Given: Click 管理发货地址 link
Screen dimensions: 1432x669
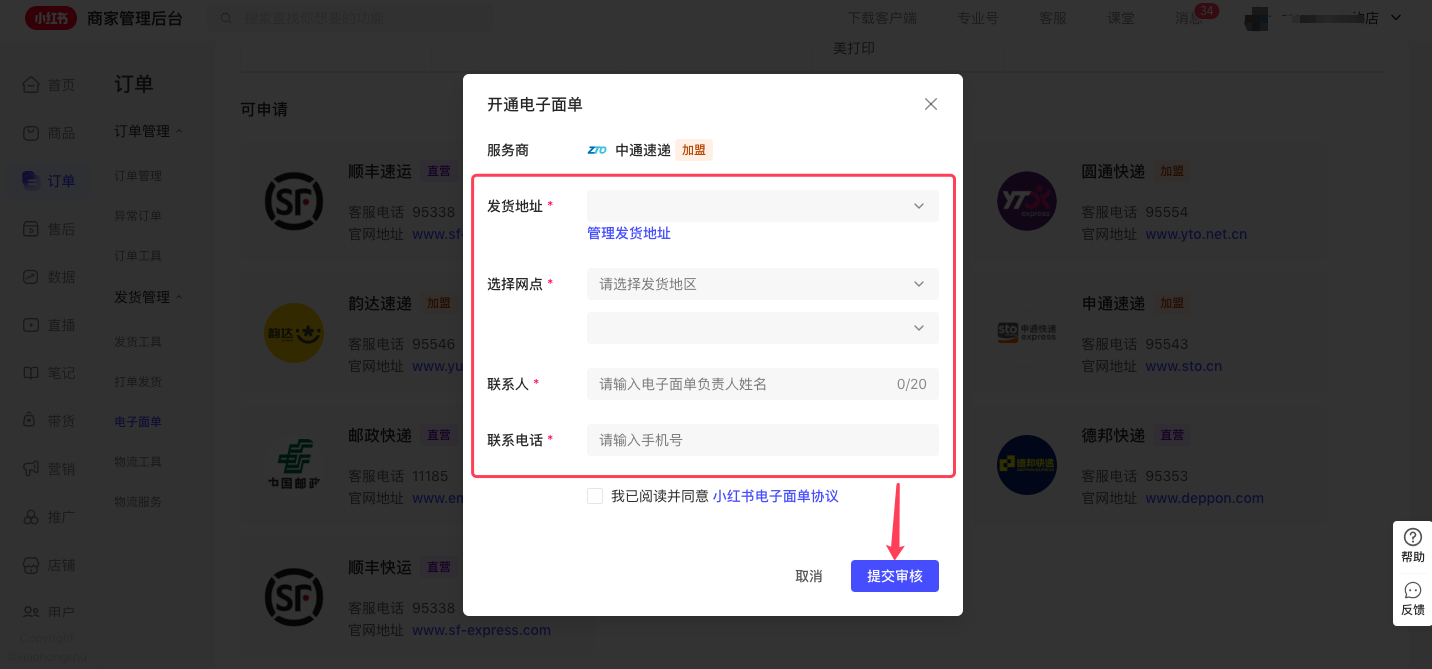Looking at the screenshot, I should [x=629, y=233].
